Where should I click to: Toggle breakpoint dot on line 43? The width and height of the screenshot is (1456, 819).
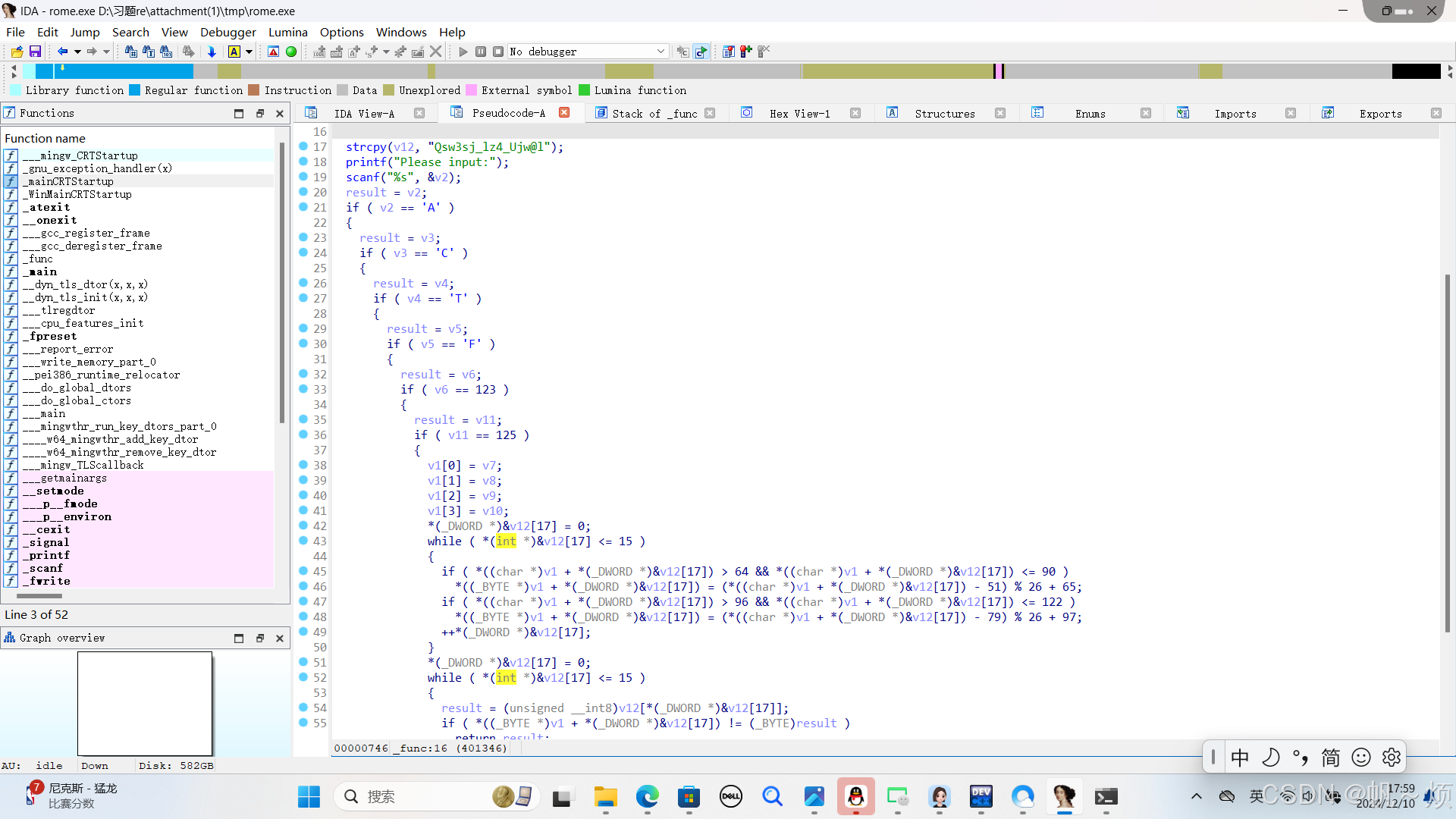click(303, 541)
